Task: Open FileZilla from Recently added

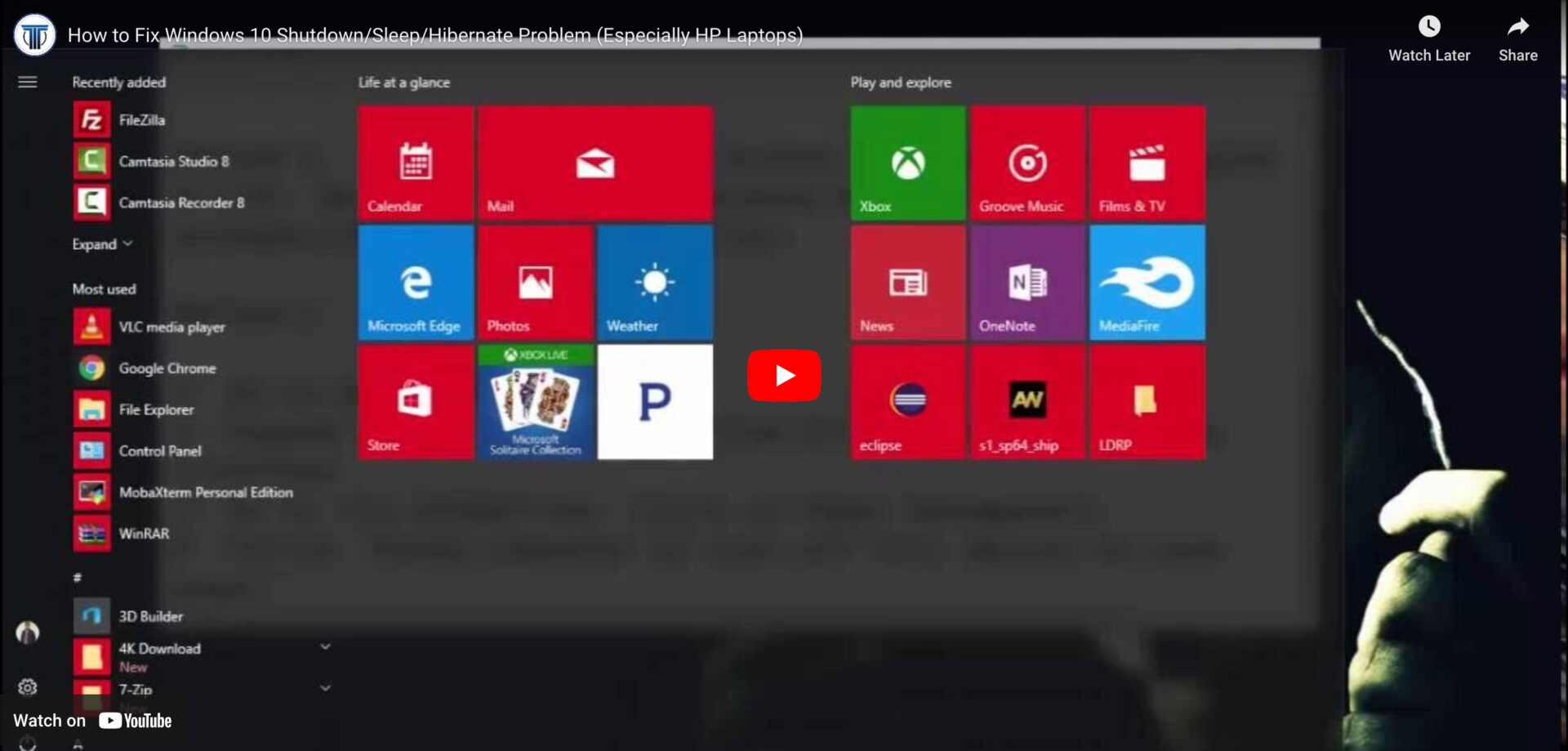Action: click(140, 119)
